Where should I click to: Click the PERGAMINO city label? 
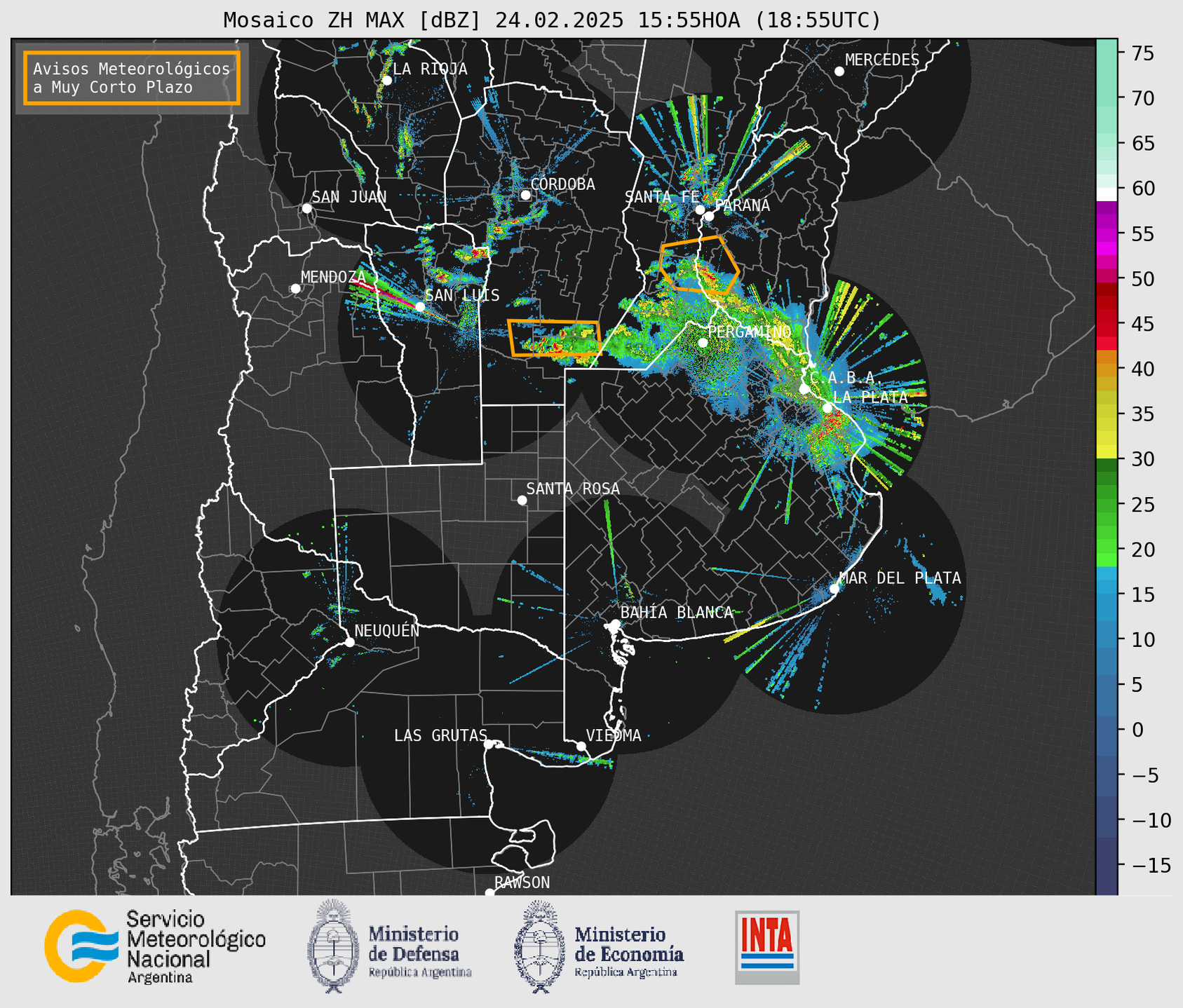point(749,332)
